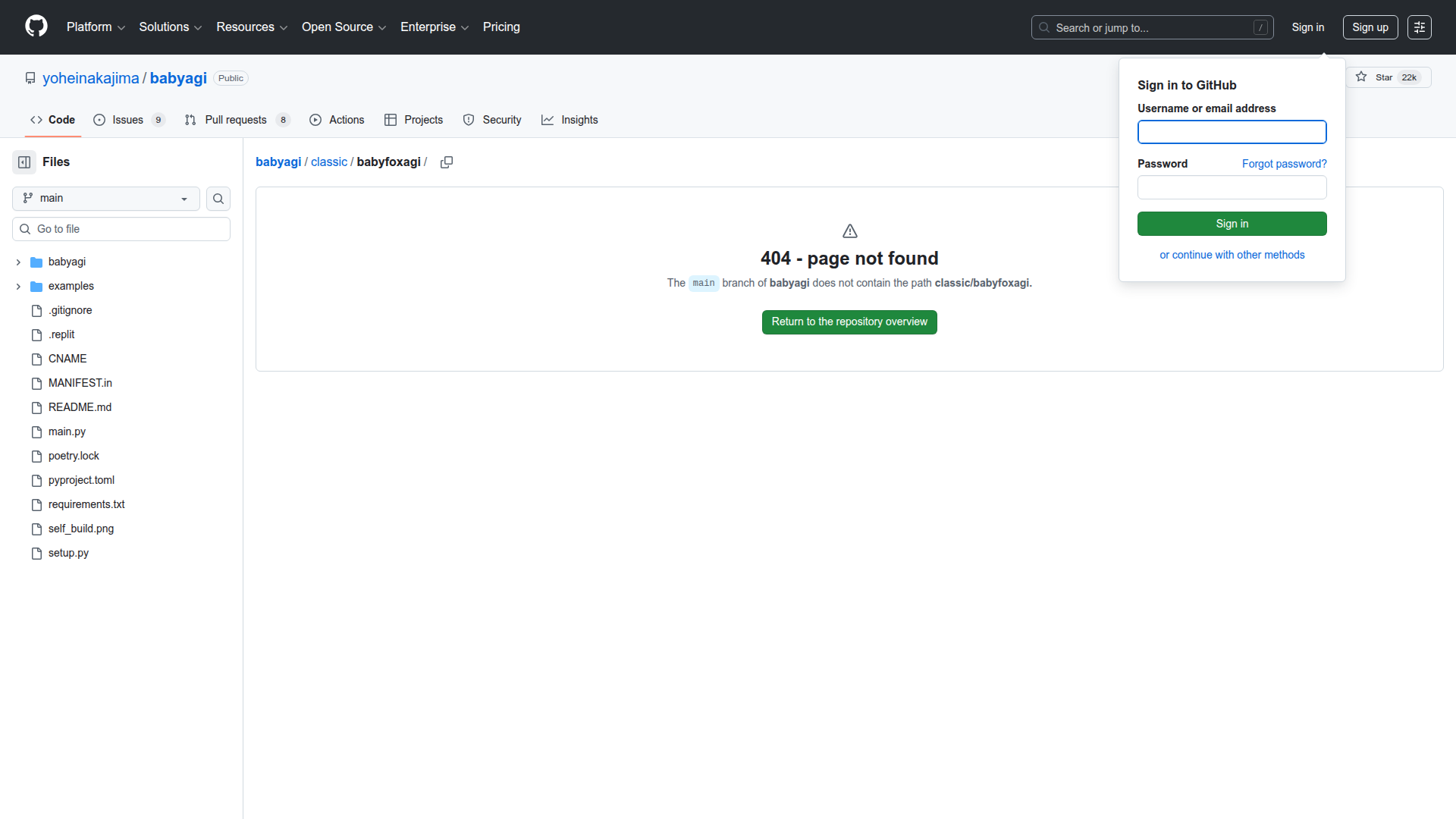Click the Forgot password link
Viewport: 1456px width, 819px height.
tap(1284, 164)
